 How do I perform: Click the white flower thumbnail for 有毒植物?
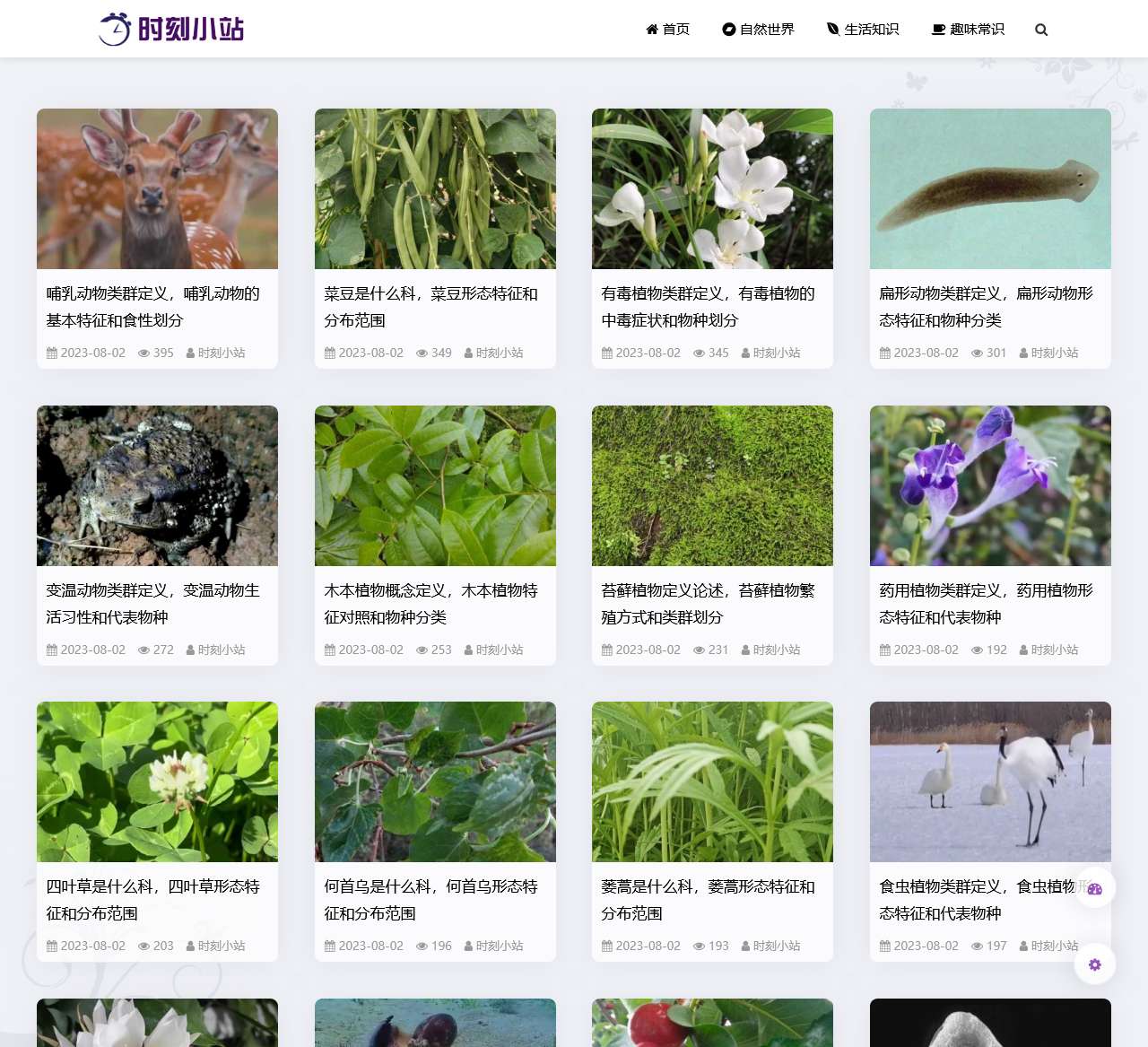pos(712,188)
